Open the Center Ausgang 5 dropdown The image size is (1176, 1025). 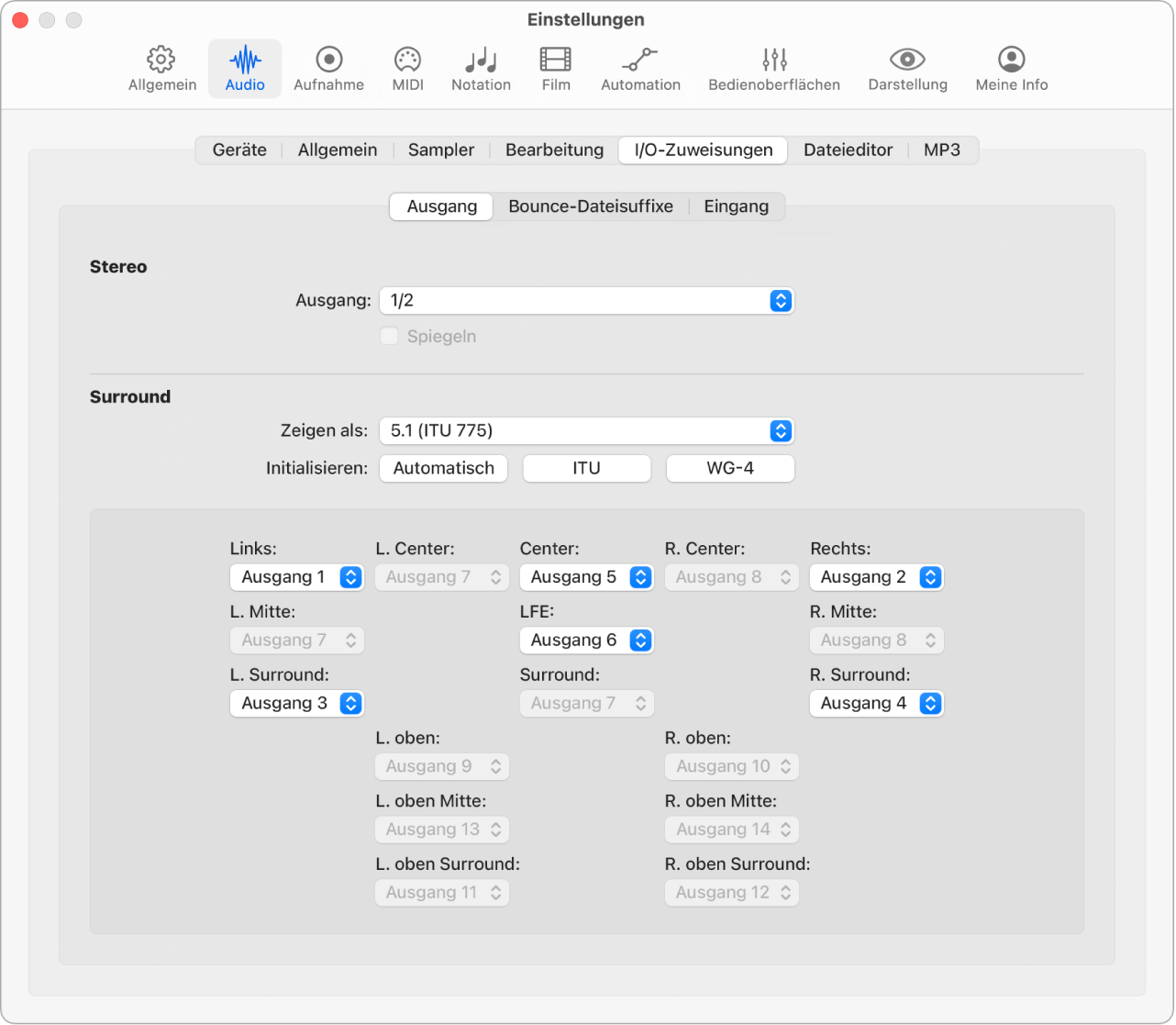(x=586, y=577)
